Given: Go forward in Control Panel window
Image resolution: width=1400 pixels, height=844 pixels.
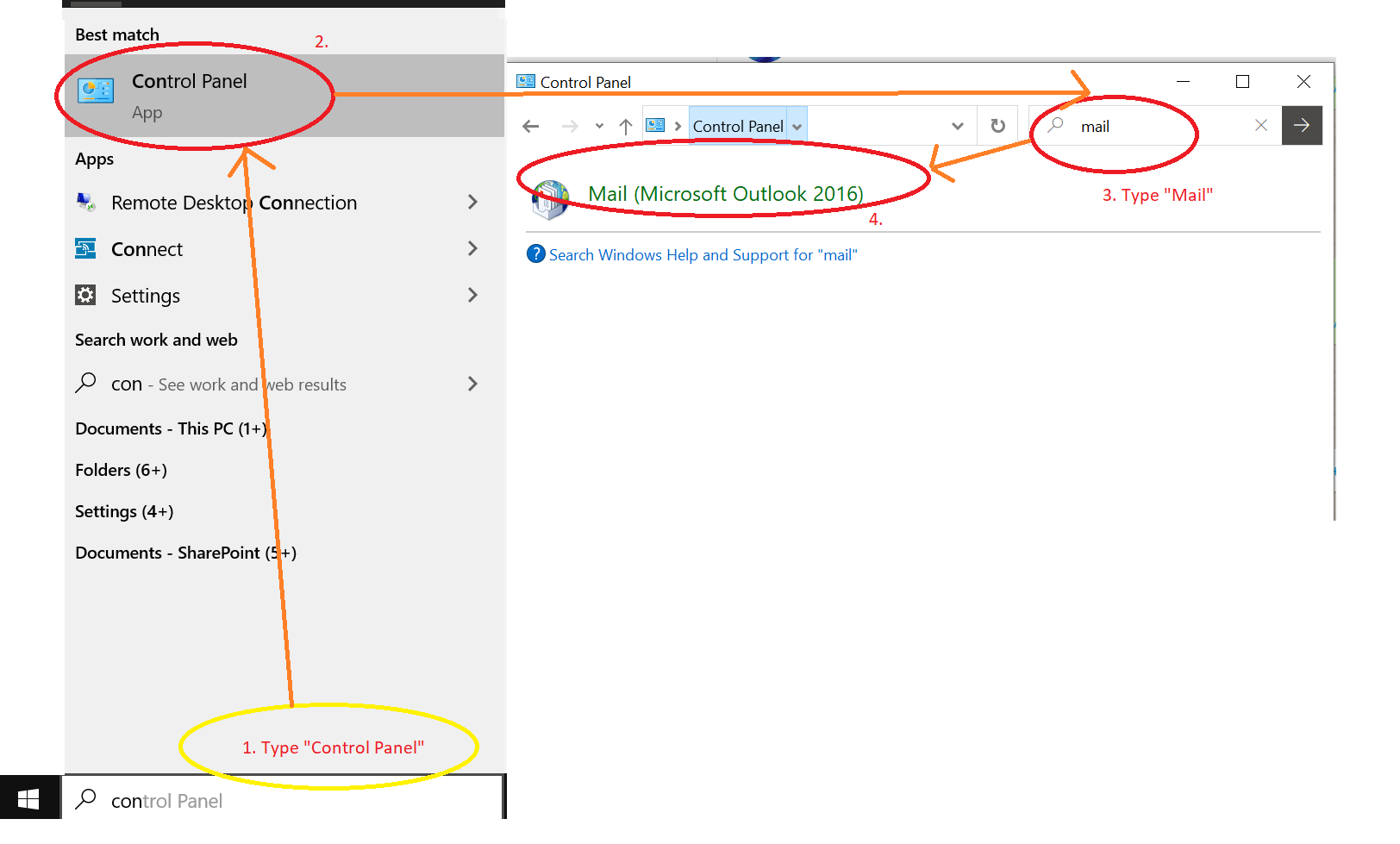Looking at the screenshot, I should (x=570, y=127).
